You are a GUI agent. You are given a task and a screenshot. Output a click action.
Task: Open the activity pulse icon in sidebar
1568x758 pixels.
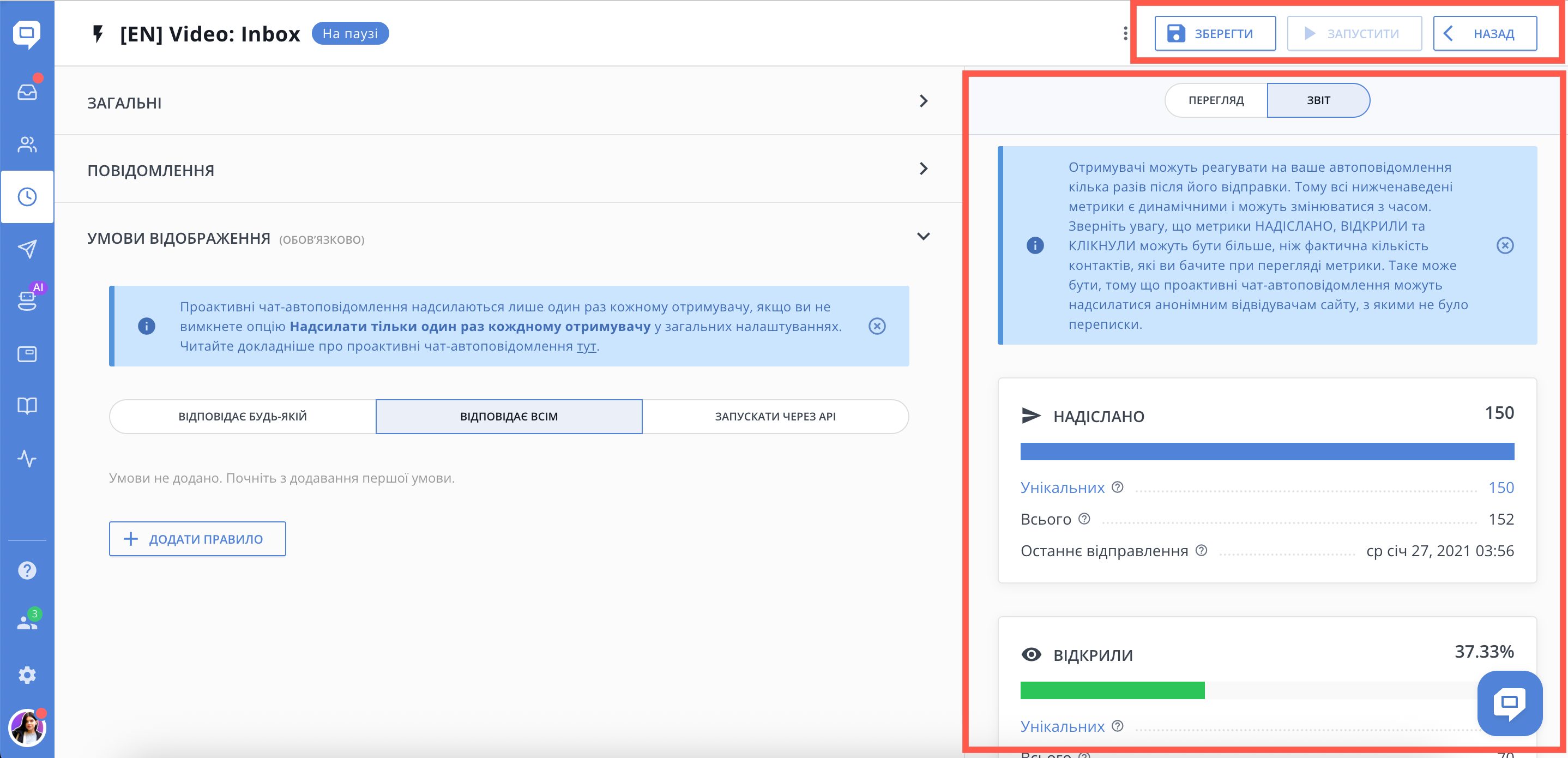point(27,458)
